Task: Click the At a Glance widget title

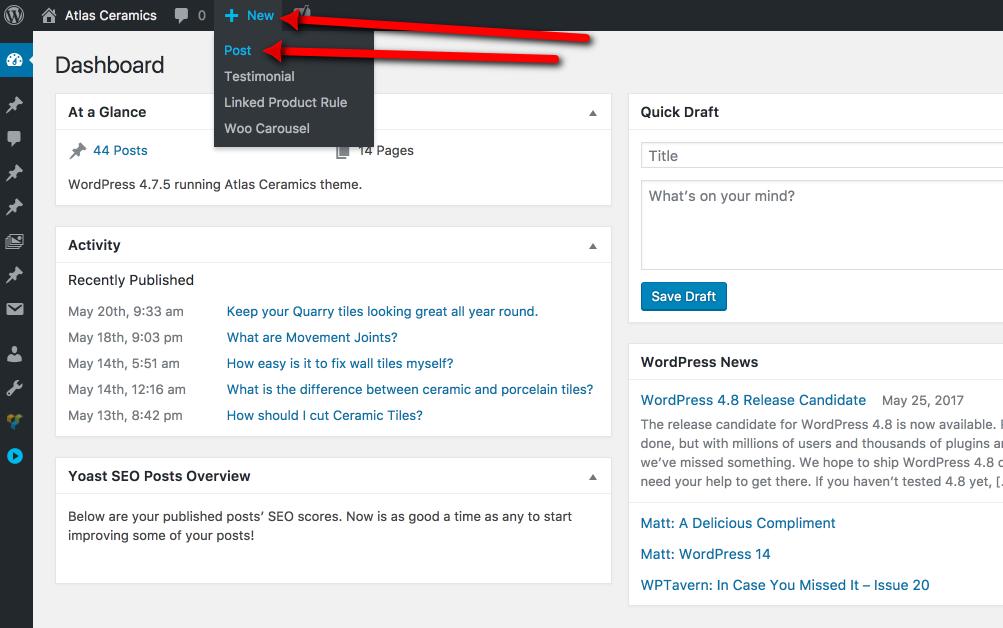Action: [x=107, y=113]
